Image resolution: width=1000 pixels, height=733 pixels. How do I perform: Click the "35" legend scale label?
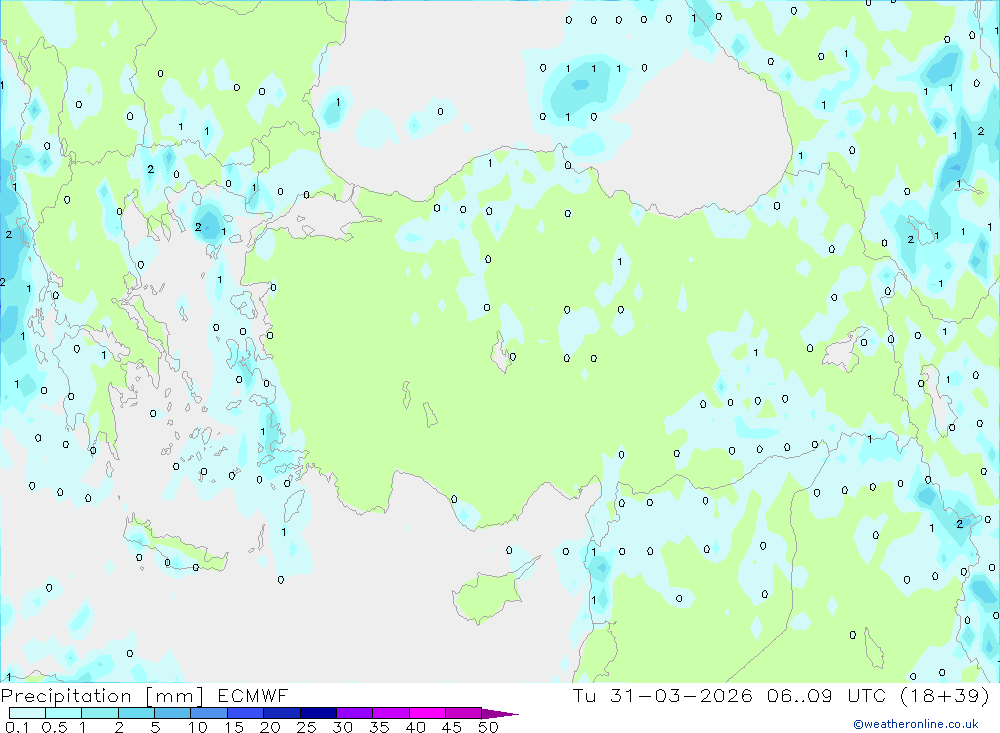click(x=379, y=727)
